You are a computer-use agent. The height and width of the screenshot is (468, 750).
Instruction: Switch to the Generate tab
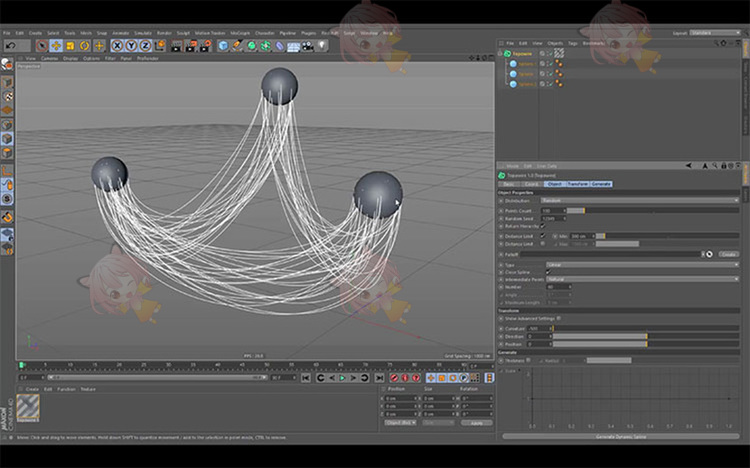pyautogui.click(x=601, y=184)
